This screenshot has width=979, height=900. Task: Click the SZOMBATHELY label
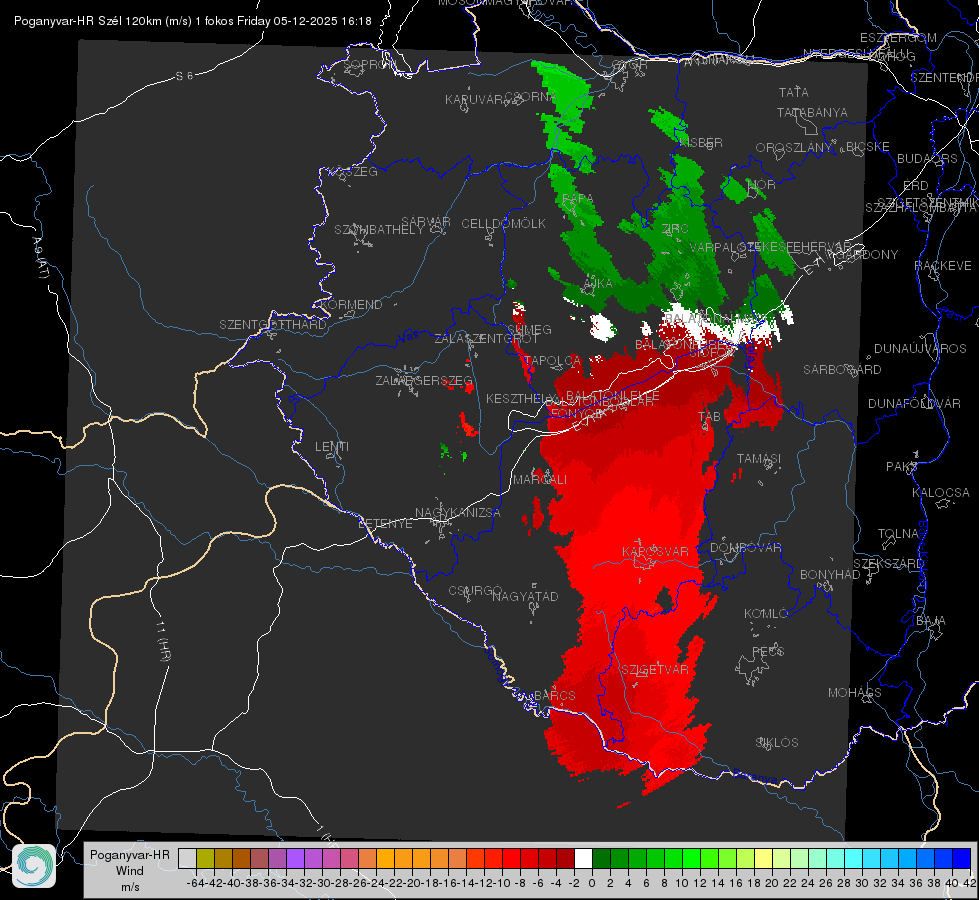[x=379, y=230]
